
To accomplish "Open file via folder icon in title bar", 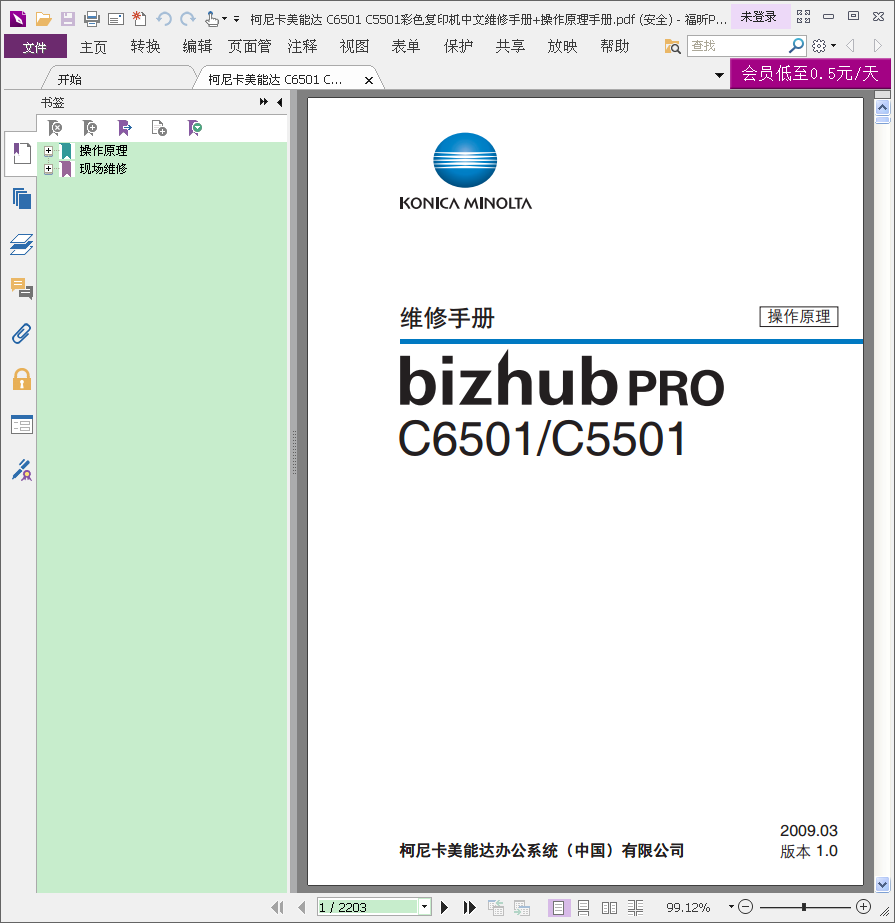I will coord(43,19).
